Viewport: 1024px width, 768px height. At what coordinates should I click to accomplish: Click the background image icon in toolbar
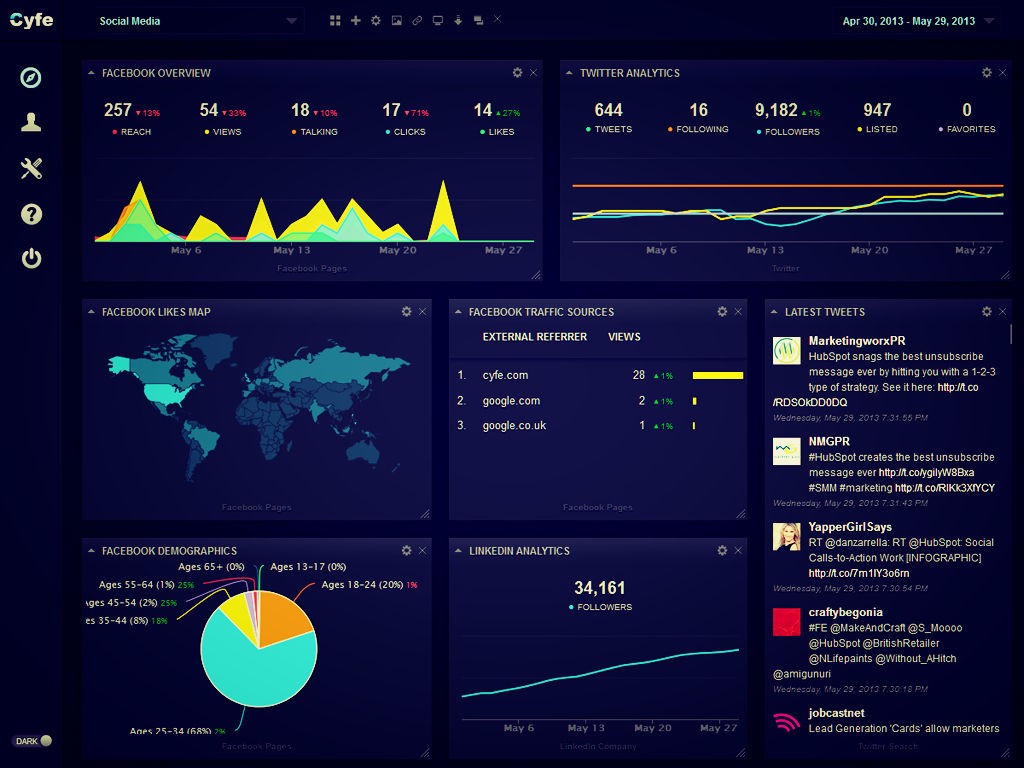pyautogui.click(x=396, y=21)
